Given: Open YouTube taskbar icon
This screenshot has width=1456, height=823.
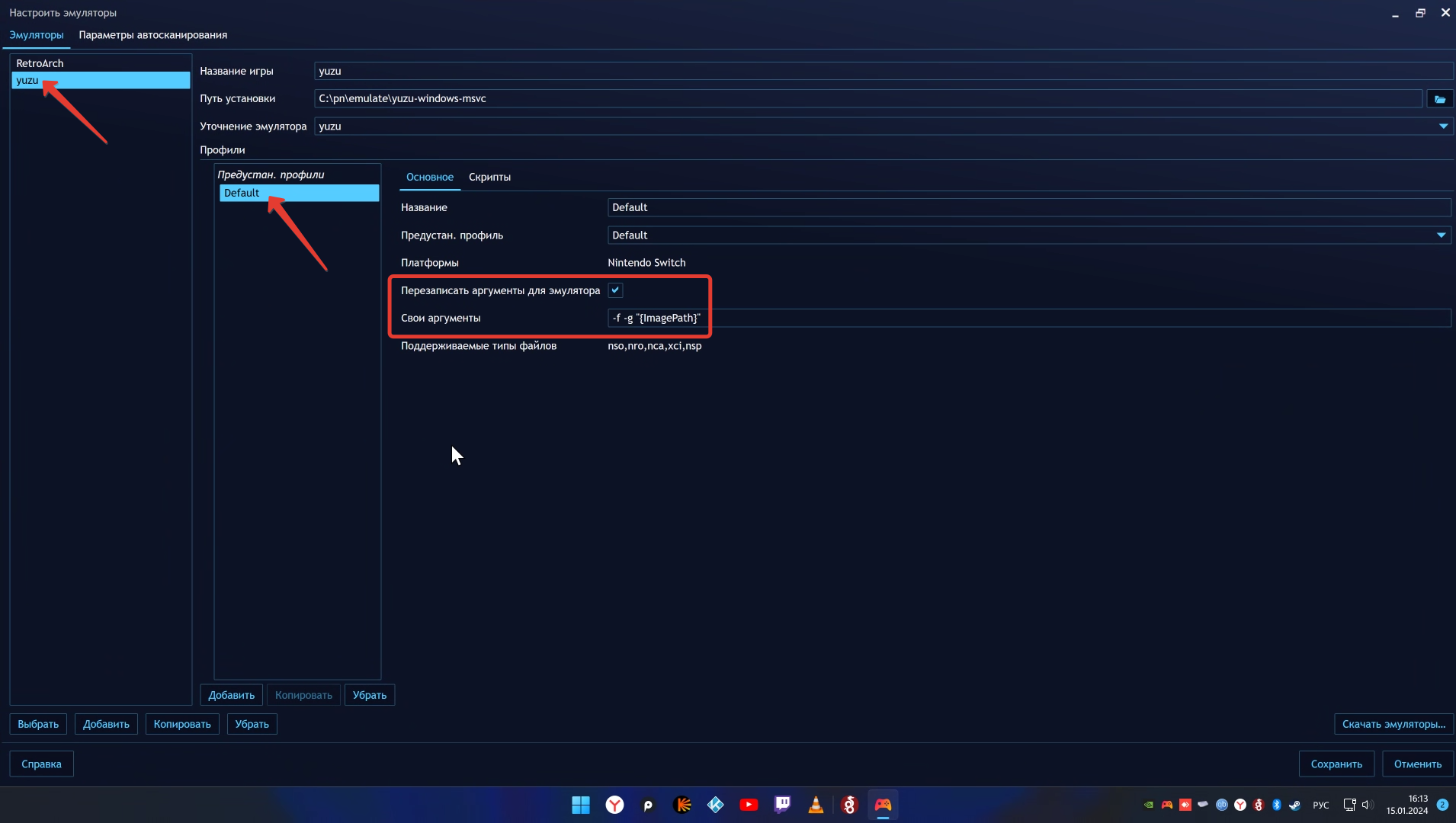Looking at the screenshot, I should coord(749,805).
